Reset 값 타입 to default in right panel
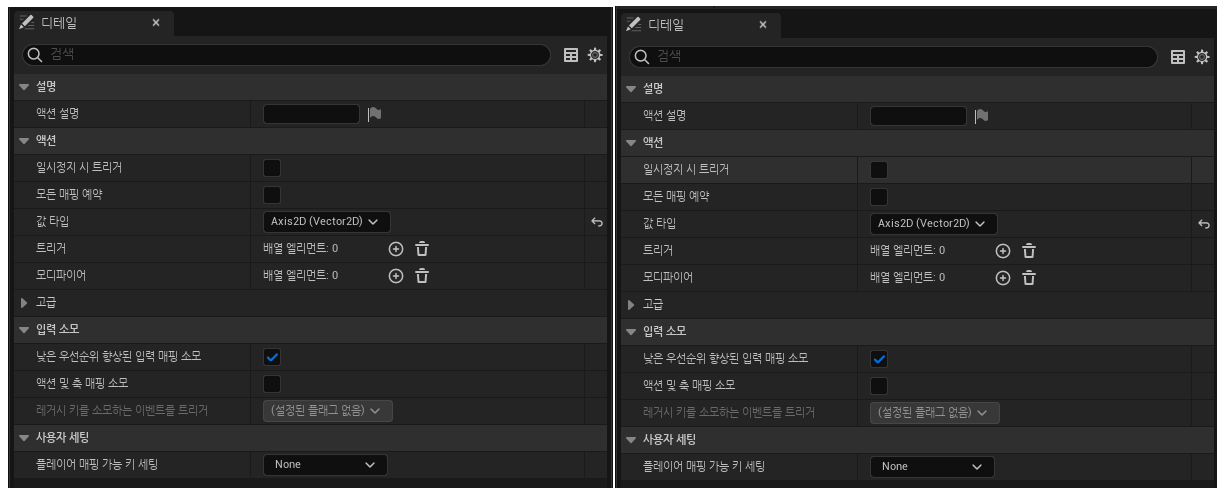Image resolution: width=1219 pixels, height=494 pixels. tap(1204, 224)
